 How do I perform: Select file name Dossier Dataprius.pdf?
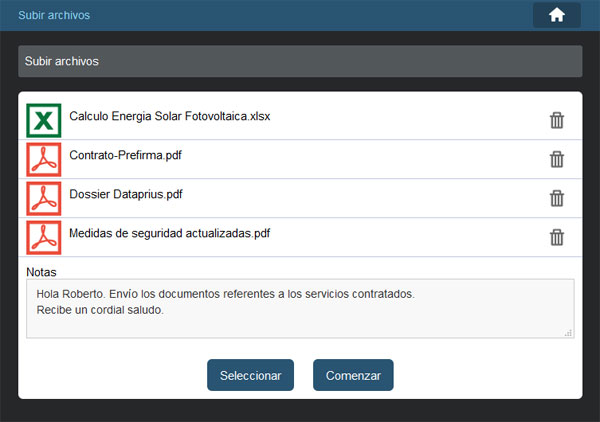(x=126, y=194)
